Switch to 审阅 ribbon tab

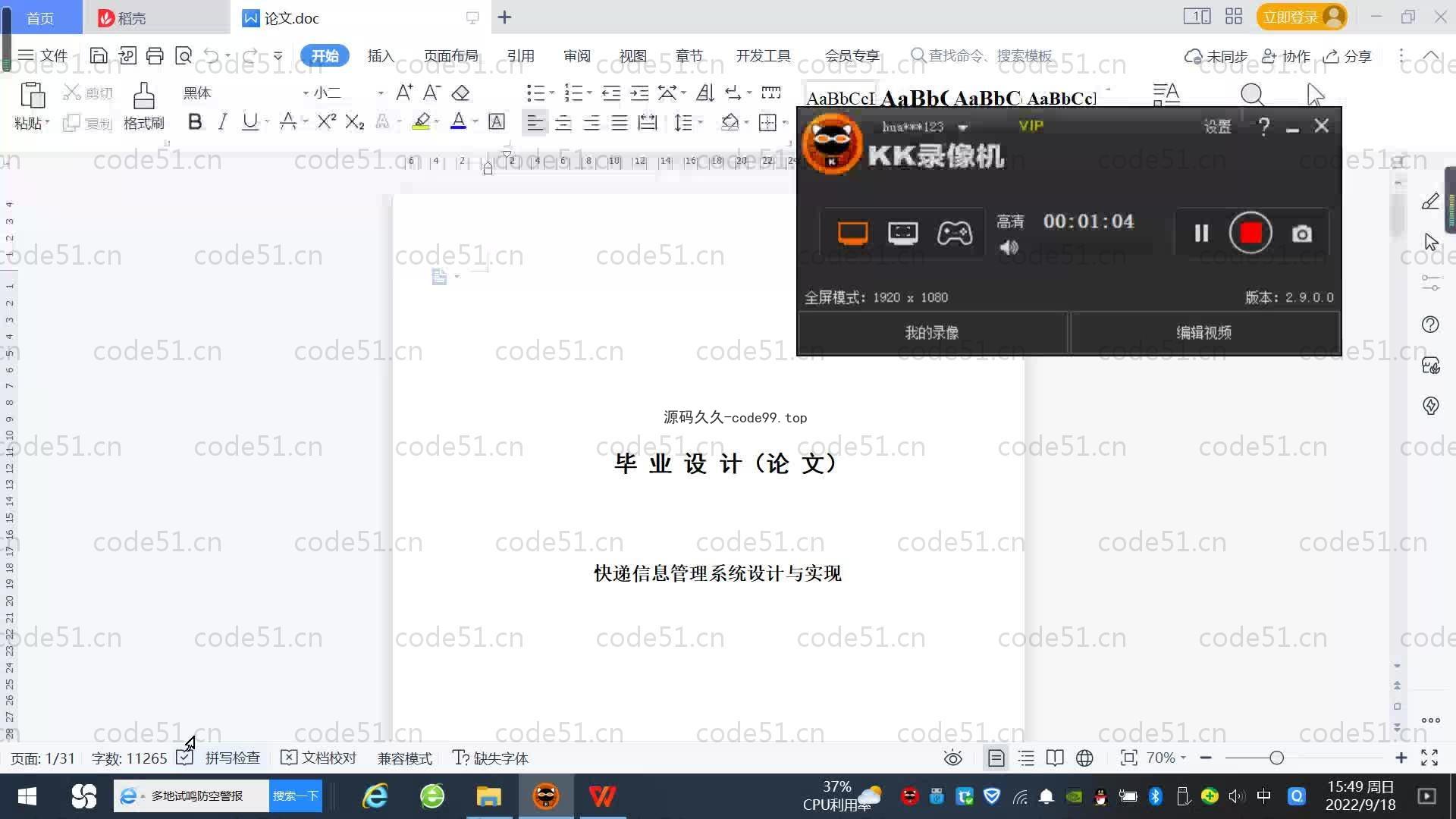tap(576, 55)
